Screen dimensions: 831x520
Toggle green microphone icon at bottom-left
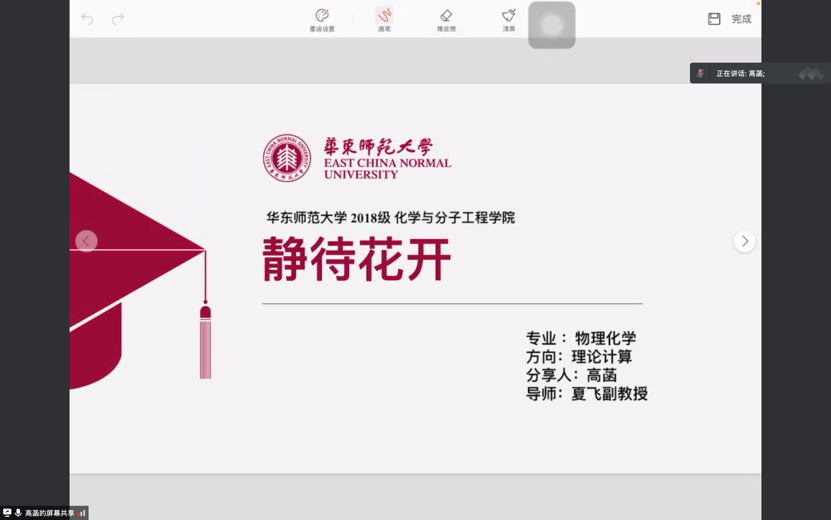18,513
